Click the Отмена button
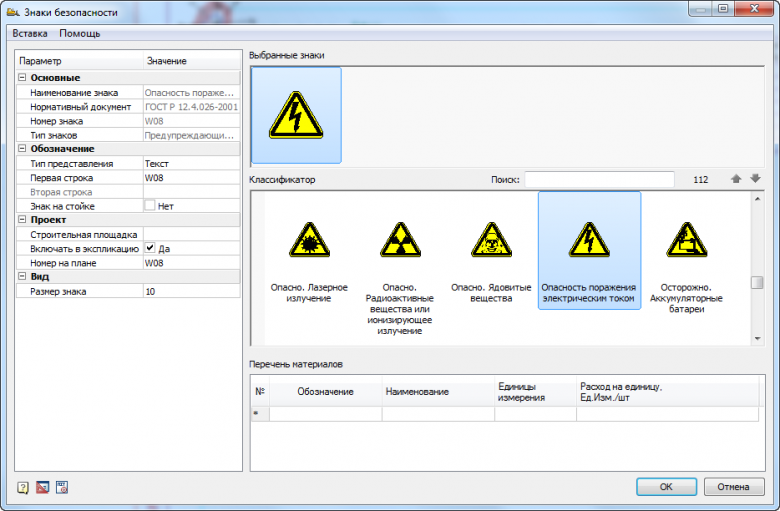 pos(734,487)
